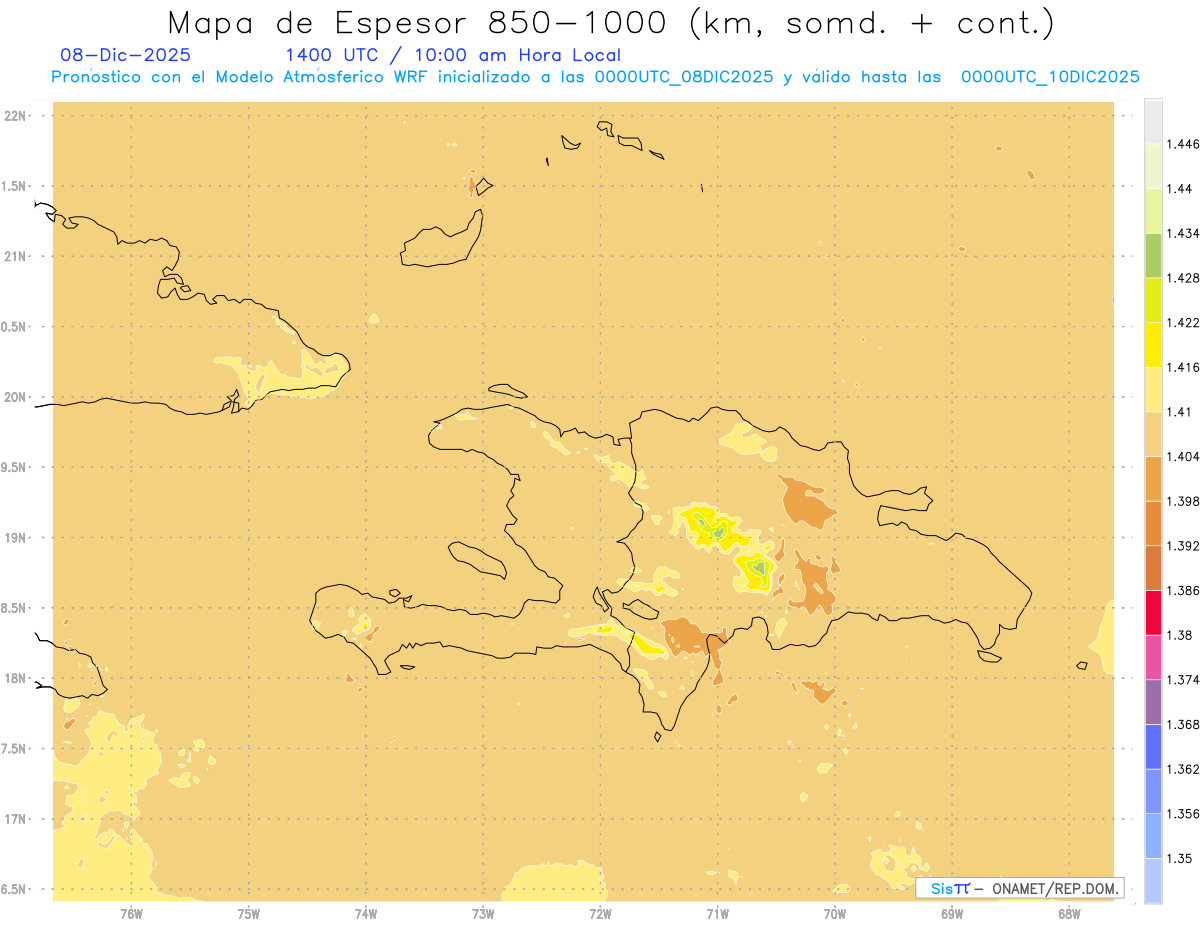Click the colorbar value '1.422'
Screen dimensions: 1200x927
(x=1183, y=322)
